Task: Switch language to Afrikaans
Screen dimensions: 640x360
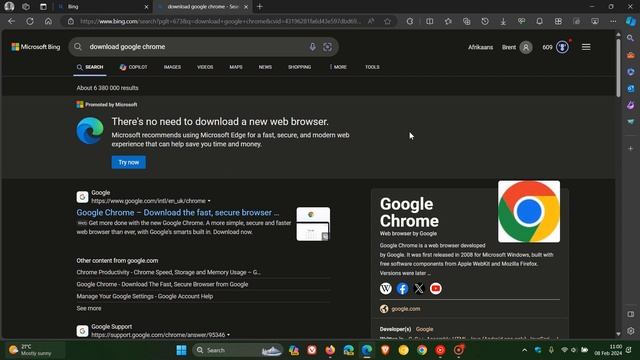Action: click(x=480, y=47)
